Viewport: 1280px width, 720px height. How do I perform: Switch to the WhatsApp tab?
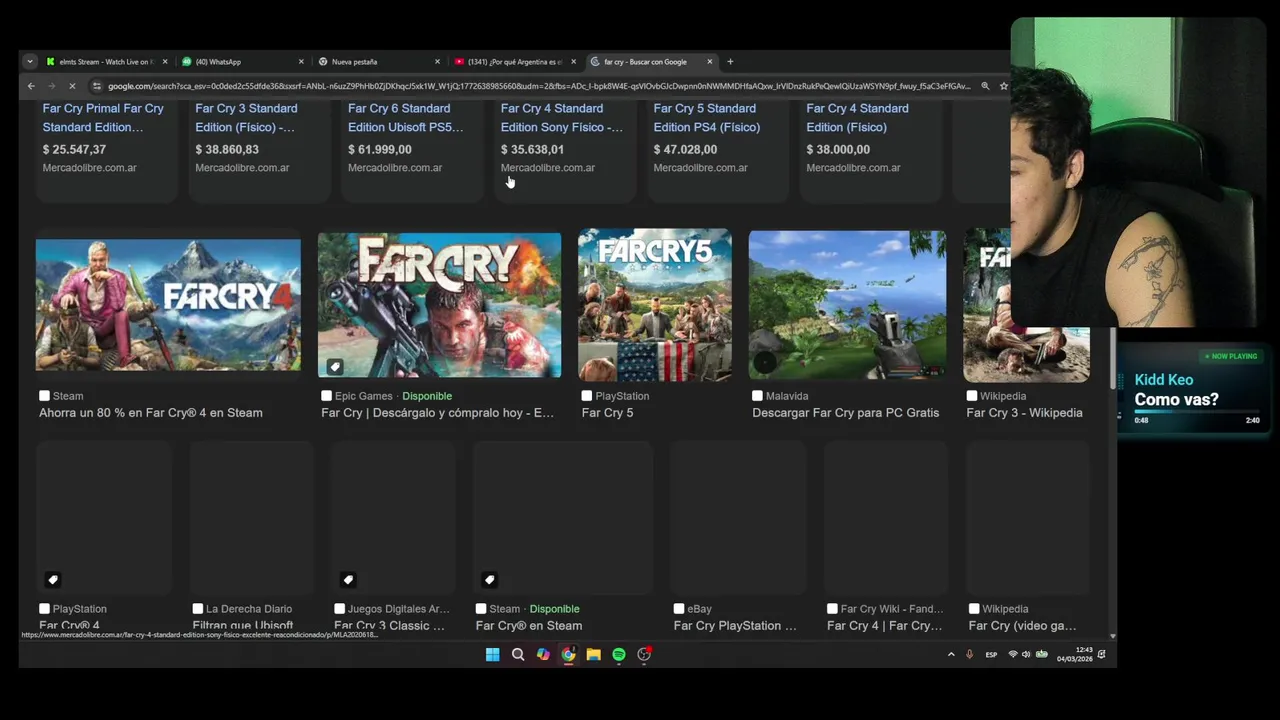(x=242, y=62)
